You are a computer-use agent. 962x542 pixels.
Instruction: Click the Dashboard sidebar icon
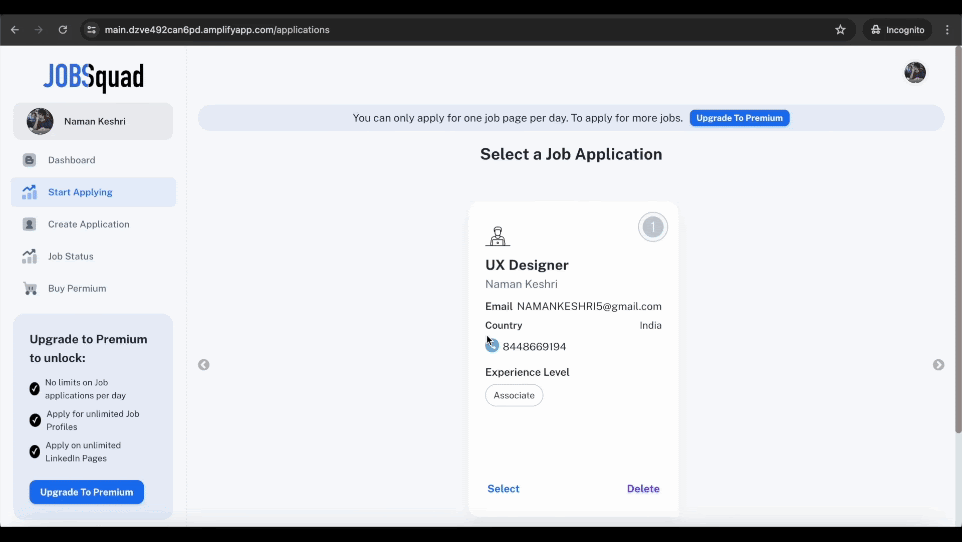click(x=29, y=160)
